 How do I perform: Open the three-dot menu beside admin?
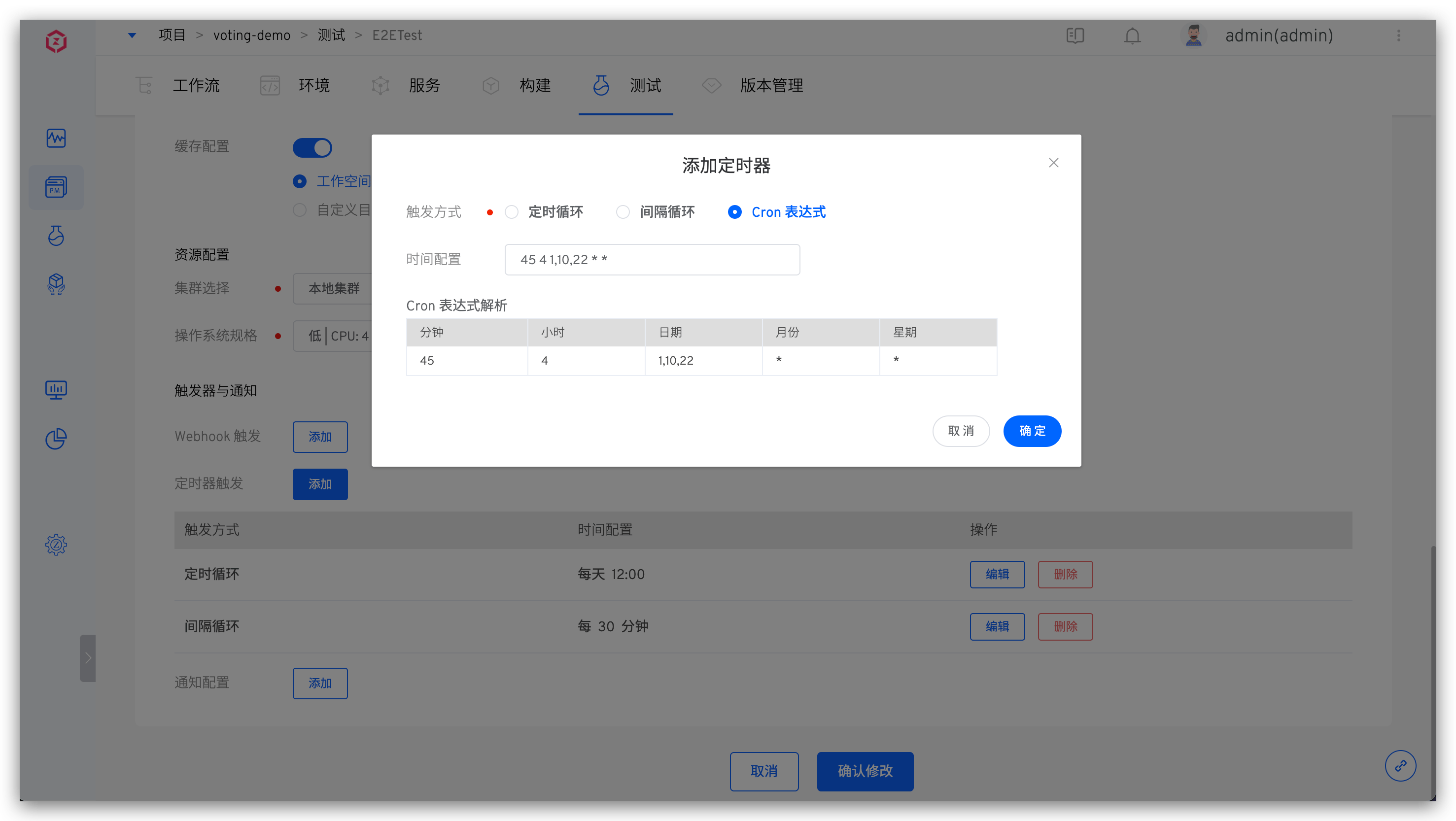tap(1399, 35)
